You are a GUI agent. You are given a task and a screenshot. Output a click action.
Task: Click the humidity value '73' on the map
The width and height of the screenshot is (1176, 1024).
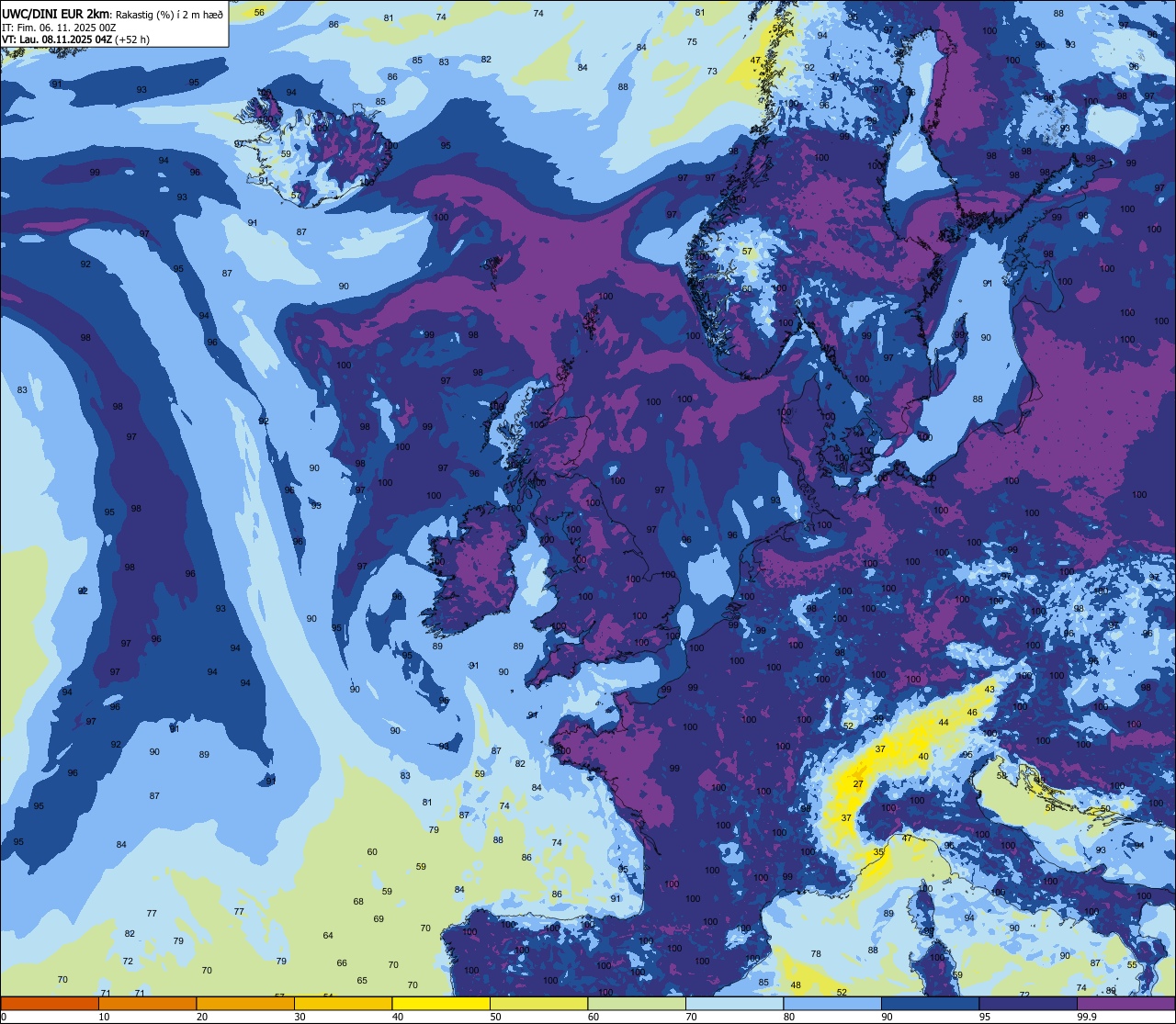pos(712,72)
